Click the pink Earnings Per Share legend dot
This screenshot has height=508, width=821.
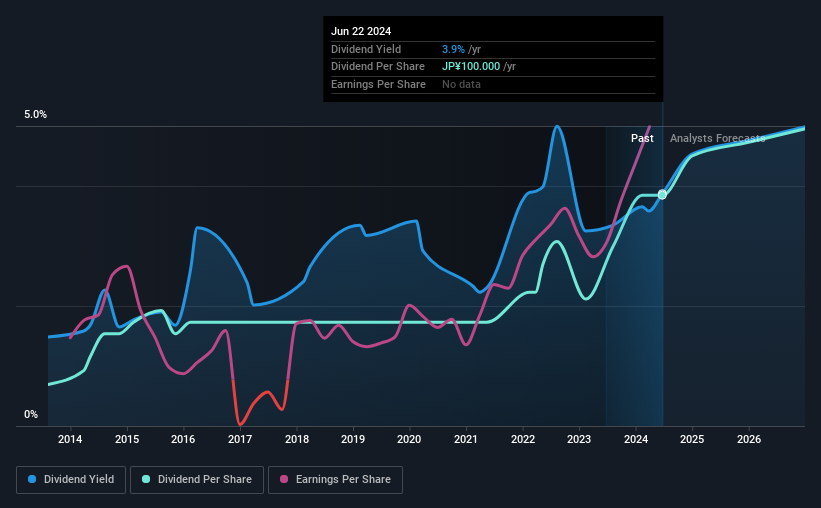click(x=284, y=479)
